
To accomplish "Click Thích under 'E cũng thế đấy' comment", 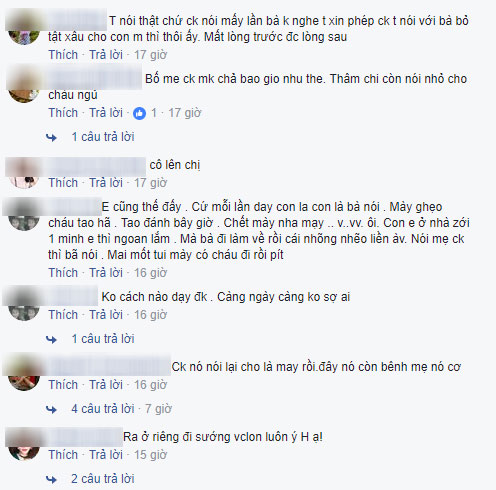I will click(63, 273).
